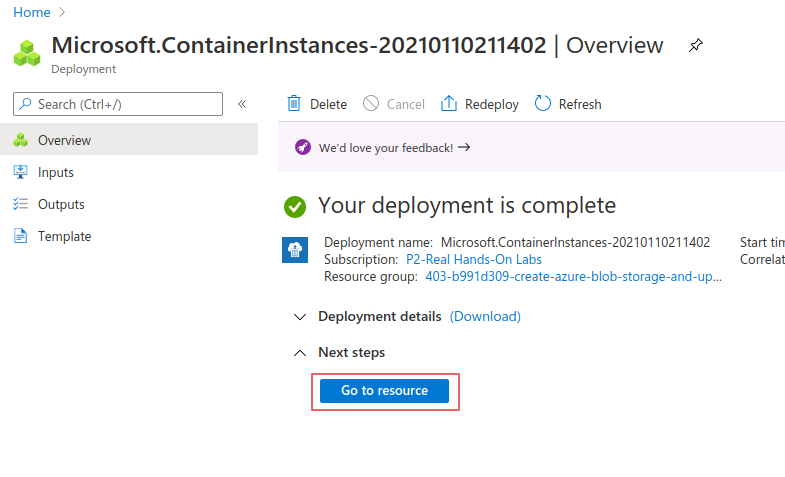Click the Refresh toolbar label
Screen dimensions: 785x477
tap(580, 104)
